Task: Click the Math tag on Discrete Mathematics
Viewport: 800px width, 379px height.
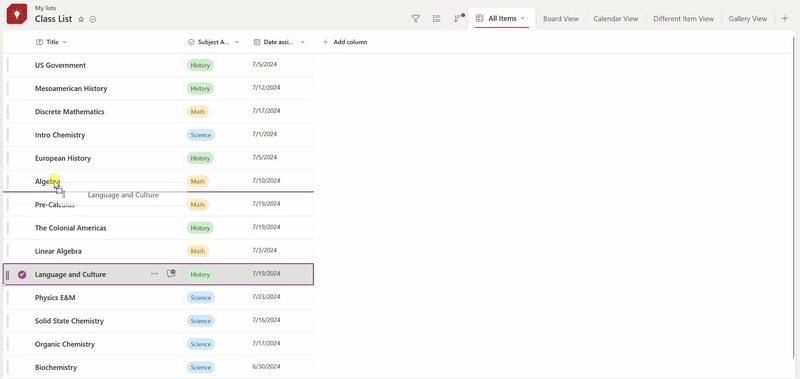Action: pos(198,112)
